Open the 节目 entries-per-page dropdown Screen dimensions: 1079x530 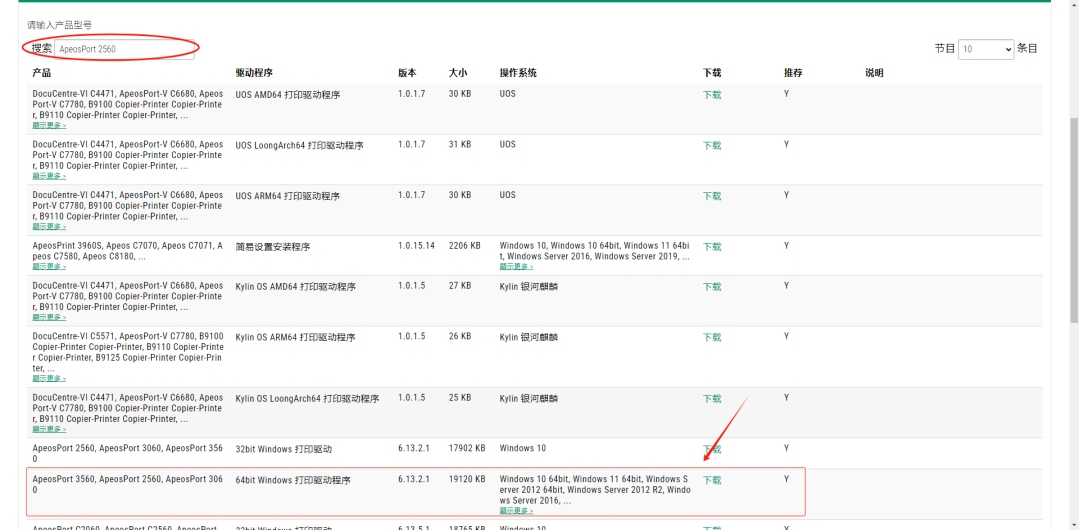point(985,49)
